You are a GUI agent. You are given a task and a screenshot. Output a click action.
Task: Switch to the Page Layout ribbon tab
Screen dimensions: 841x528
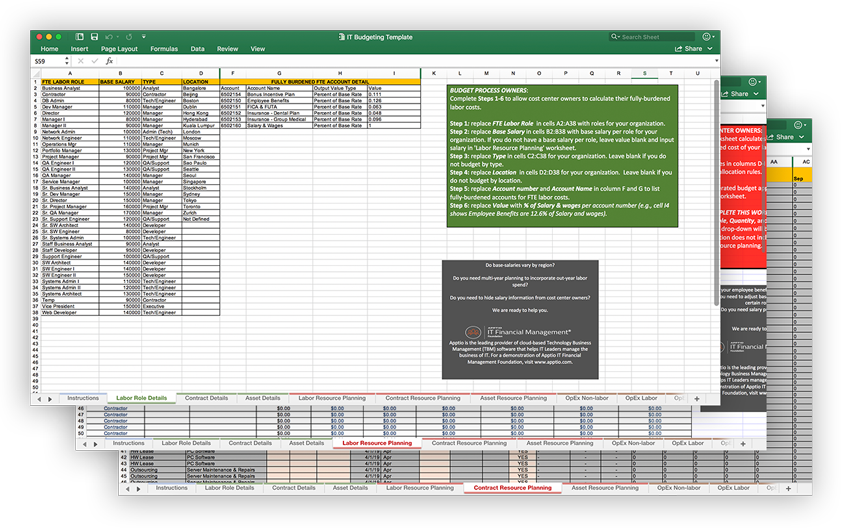(119, 48)
